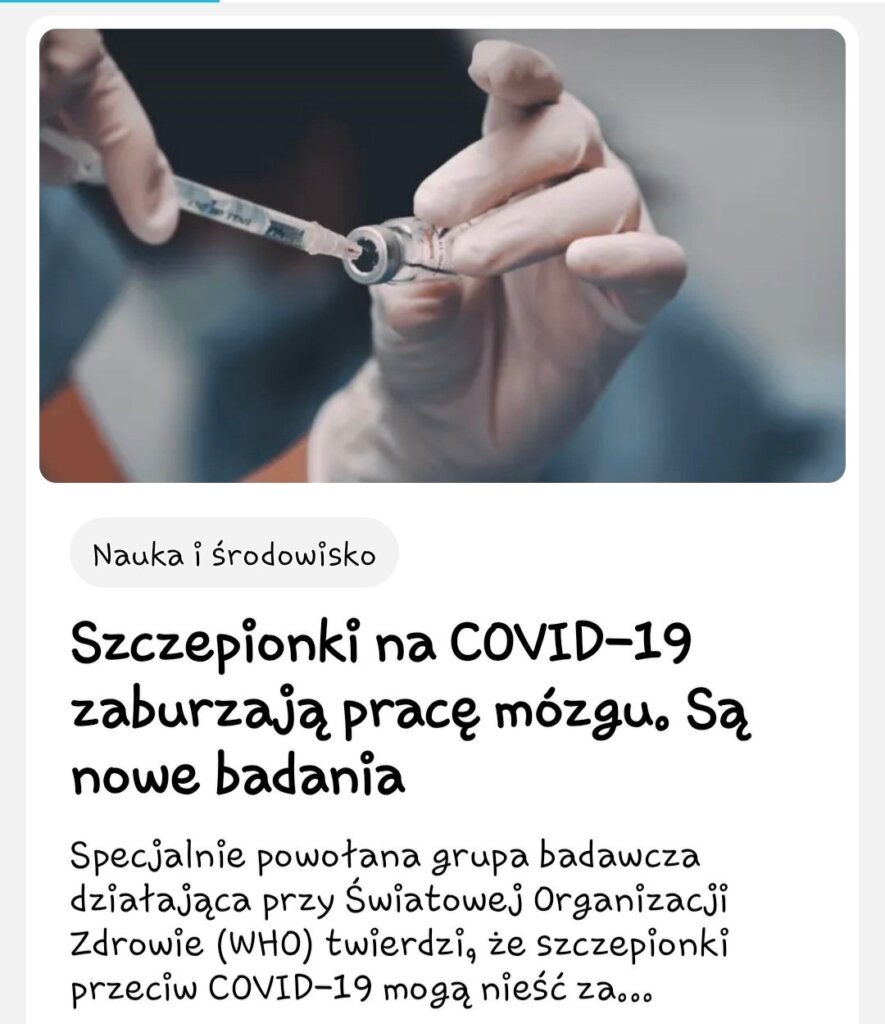Open the excerpt starting 'Specjalnie powołana grupa badawcza'
Screen dimensions: 885x1024
pyautogui.click(x=399, y=923)
